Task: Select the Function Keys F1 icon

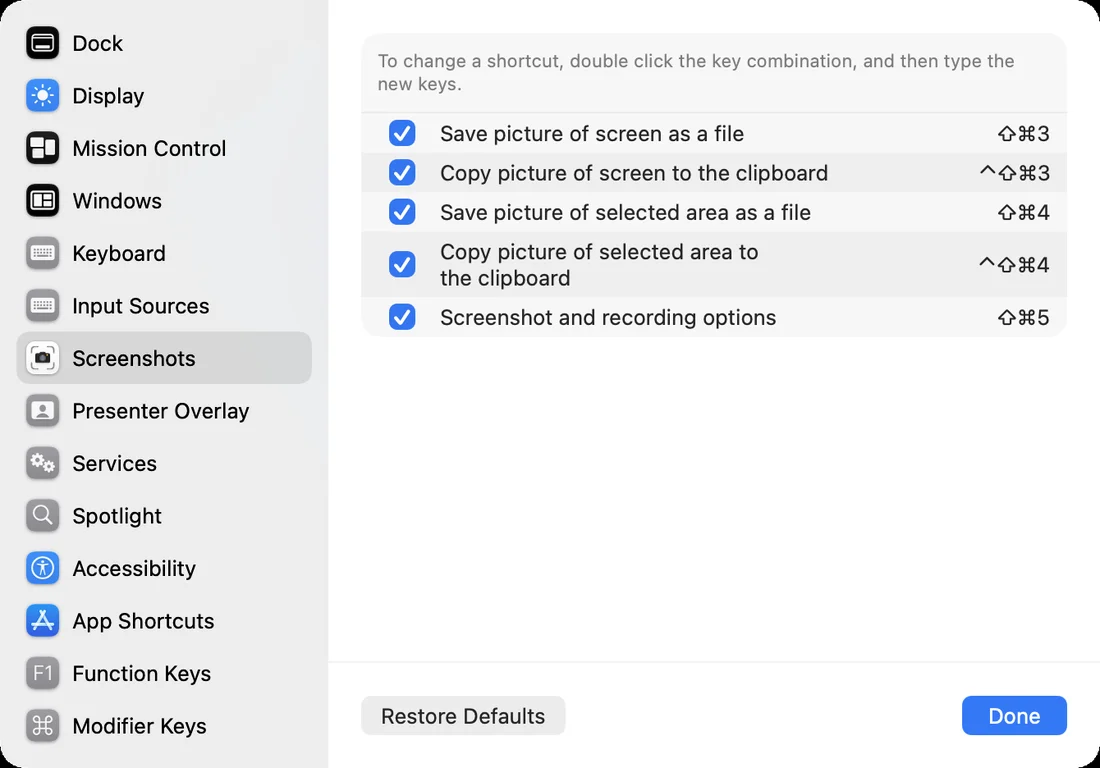Action: (43, 673)
